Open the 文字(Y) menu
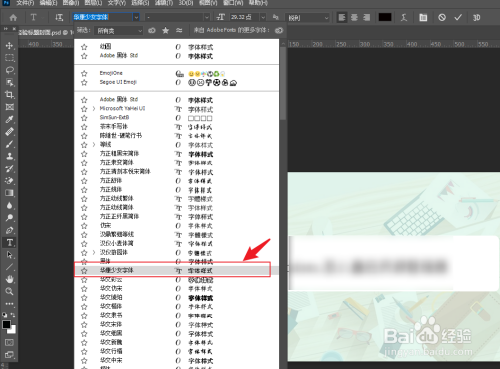500x369 pixels. click(x=117, y=3)
